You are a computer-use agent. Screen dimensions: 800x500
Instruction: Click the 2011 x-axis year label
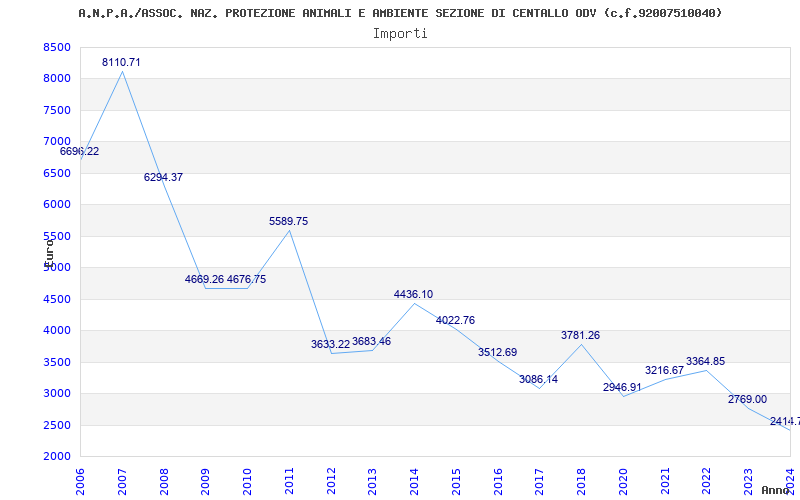click(x=289, y=481)
